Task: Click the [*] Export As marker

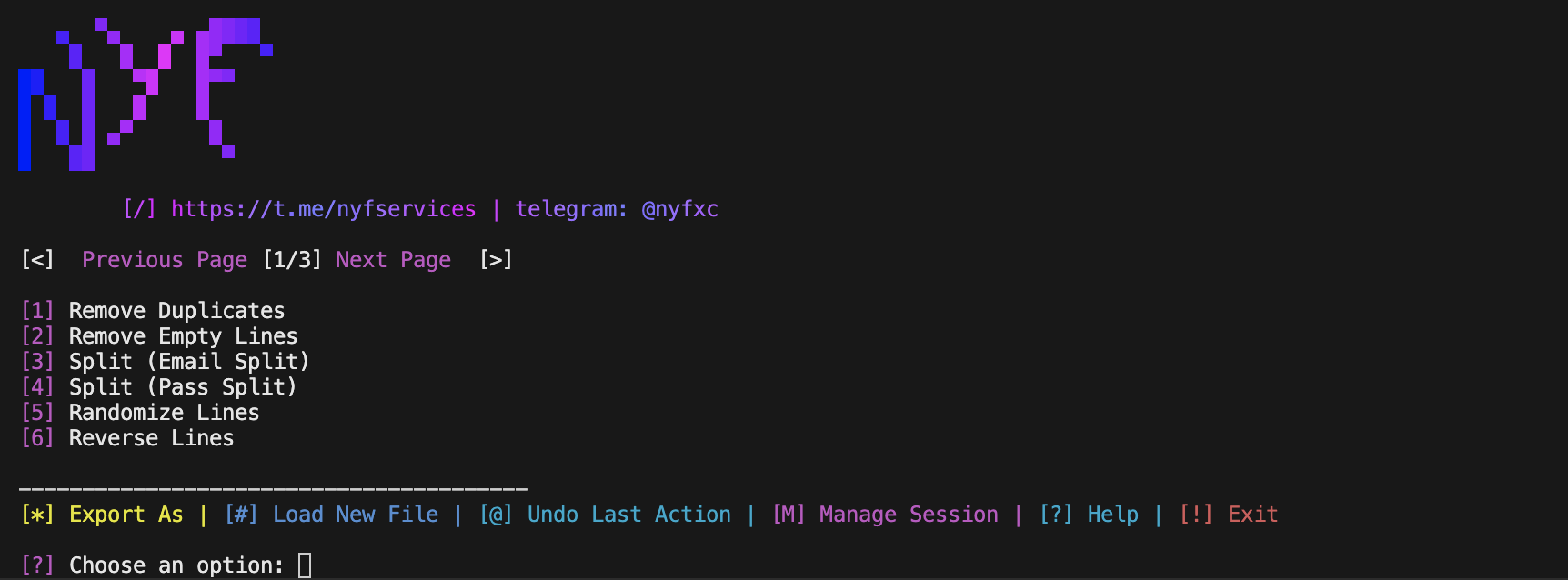Action: (x=37, y=515)
